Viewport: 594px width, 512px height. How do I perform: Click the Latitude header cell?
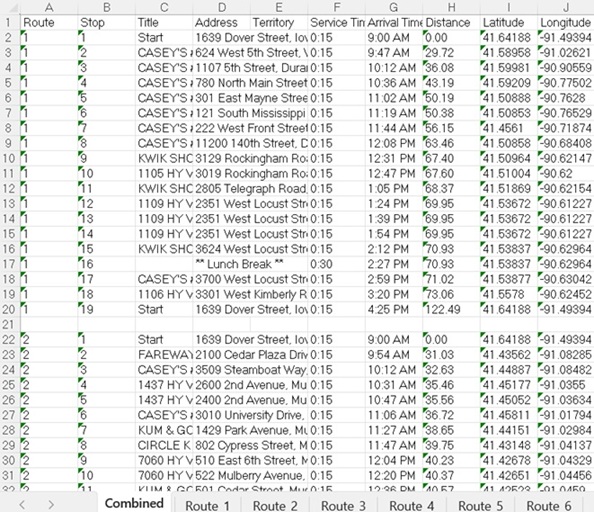pos(509,22)
